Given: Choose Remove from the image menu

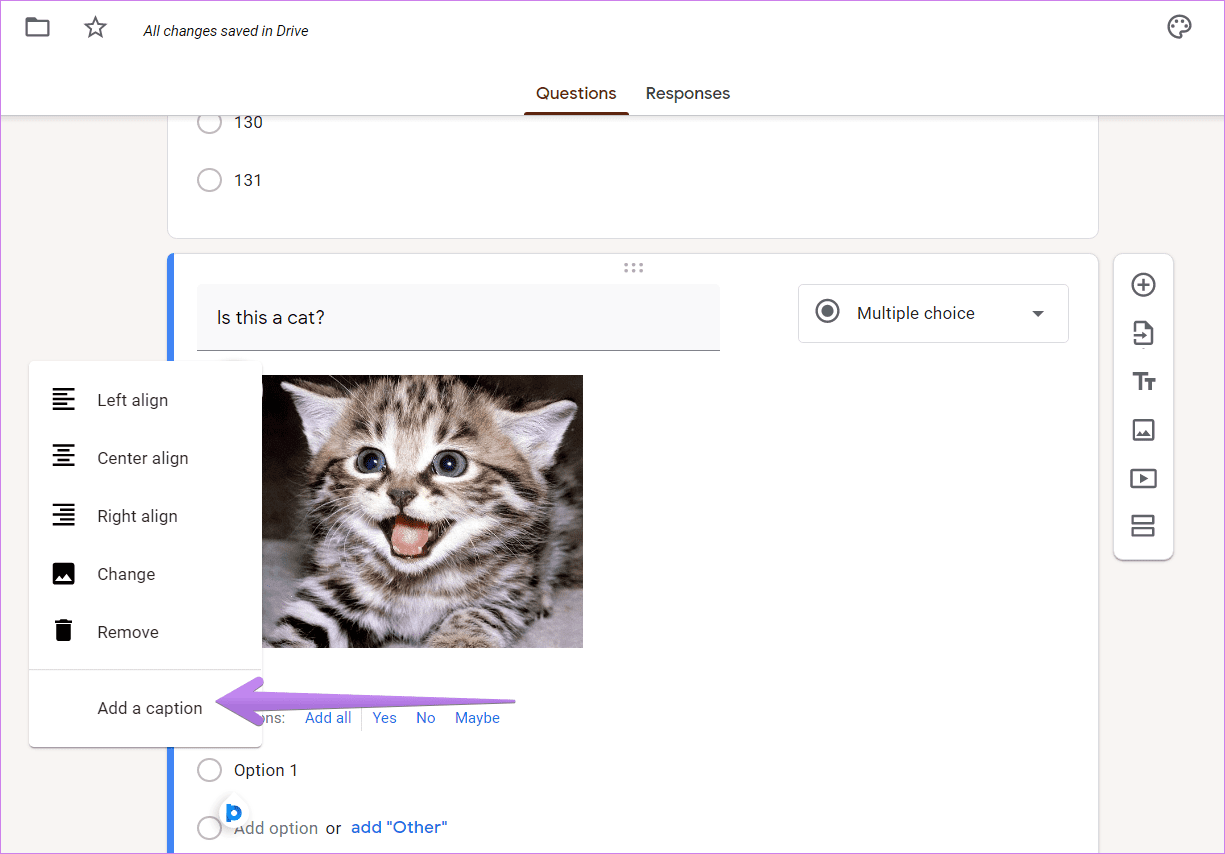Looking at the screenshot, I should coord(145,632).
